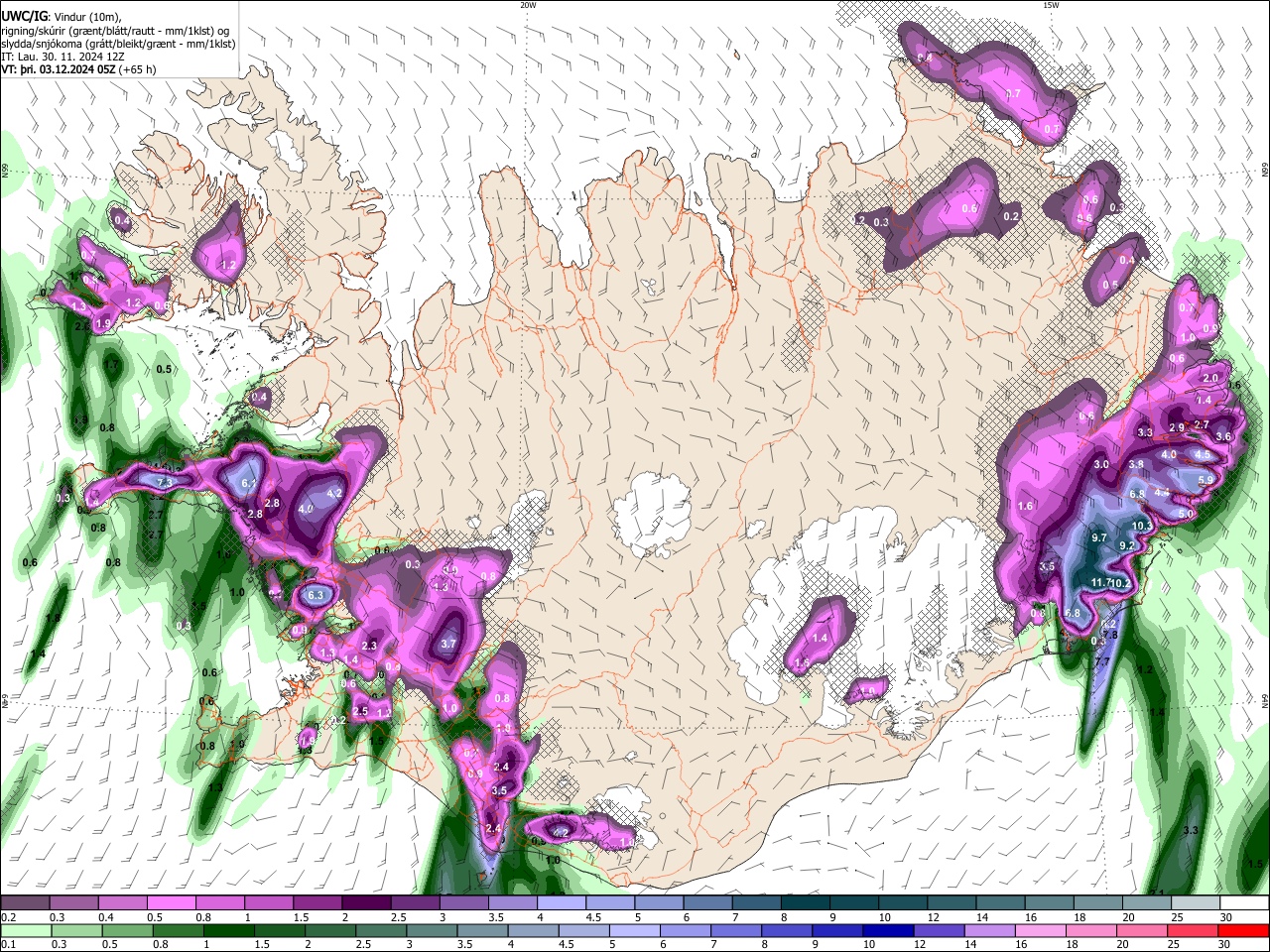The height and width of the screenshot is (952, 1270).
Task: Click the upper legend row label 0.2
Action: (x=9, y=918)
